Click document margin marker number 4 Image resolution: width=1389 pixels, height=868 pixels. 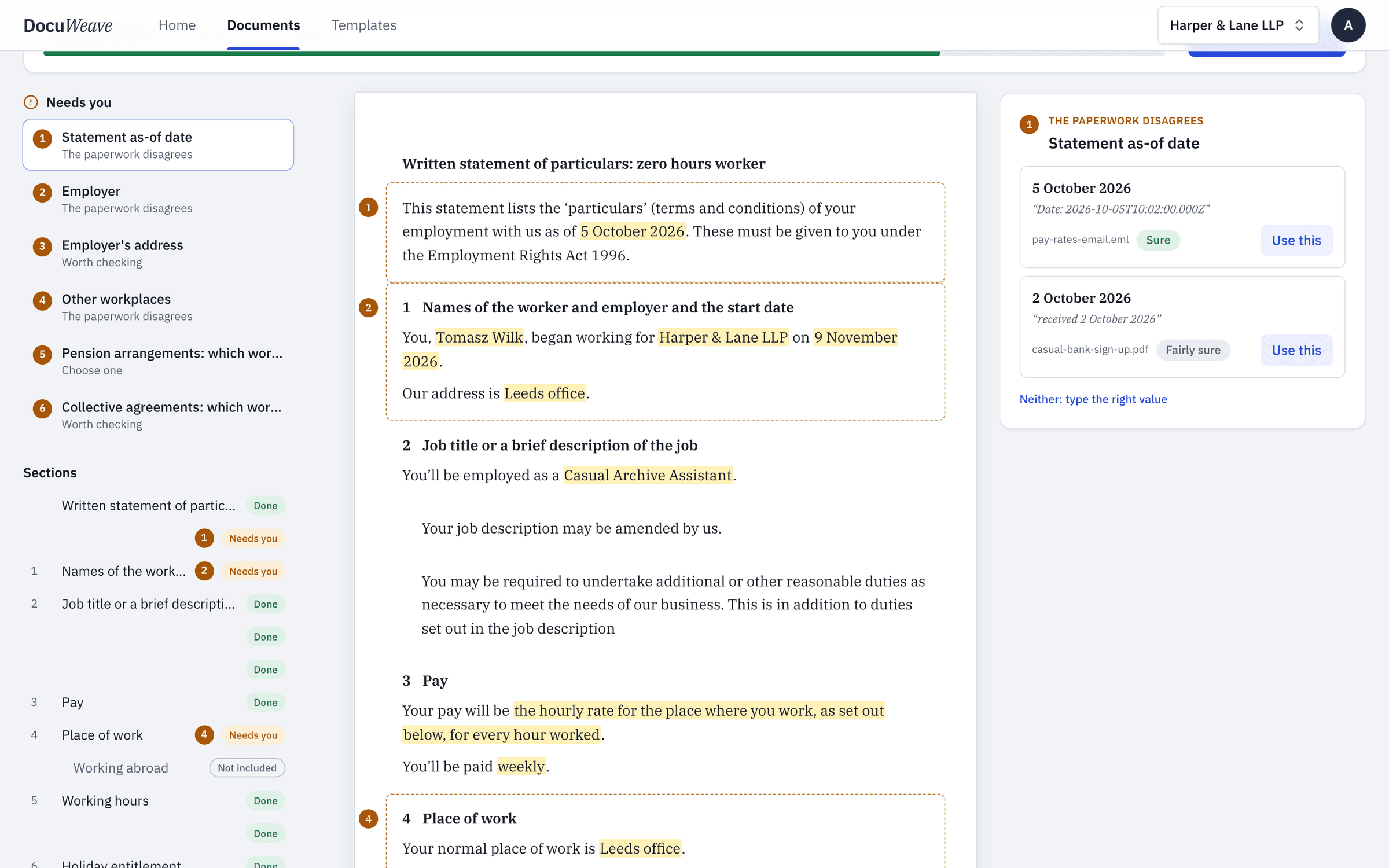click(x=368, y=818)
